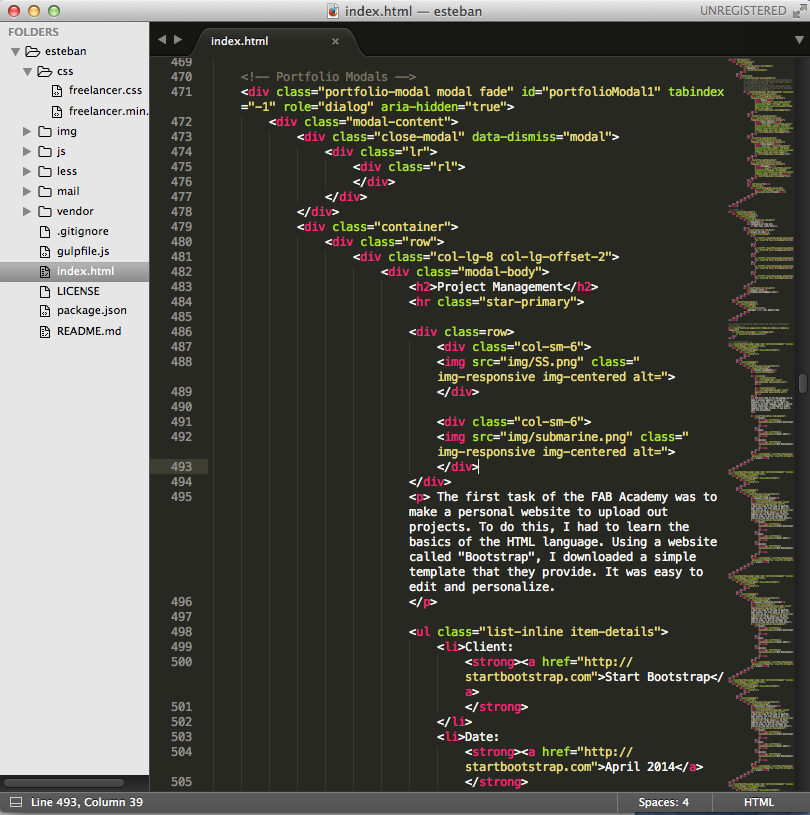Click the document icon in title bar
Screen dimensions: 810x815
tap(333, 11)
